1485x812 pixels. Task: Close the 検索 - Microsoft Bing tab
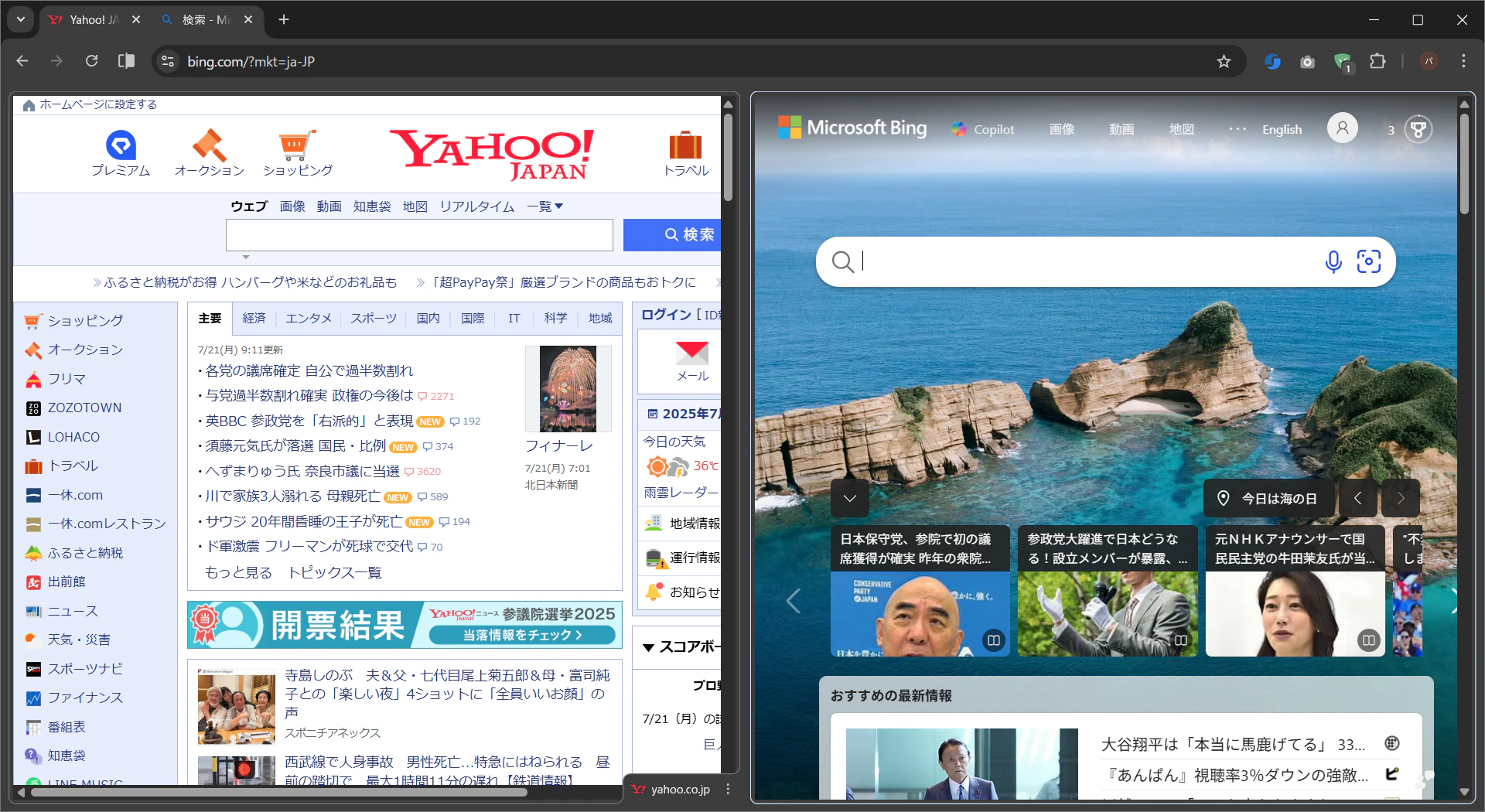[x=248, y=19]
